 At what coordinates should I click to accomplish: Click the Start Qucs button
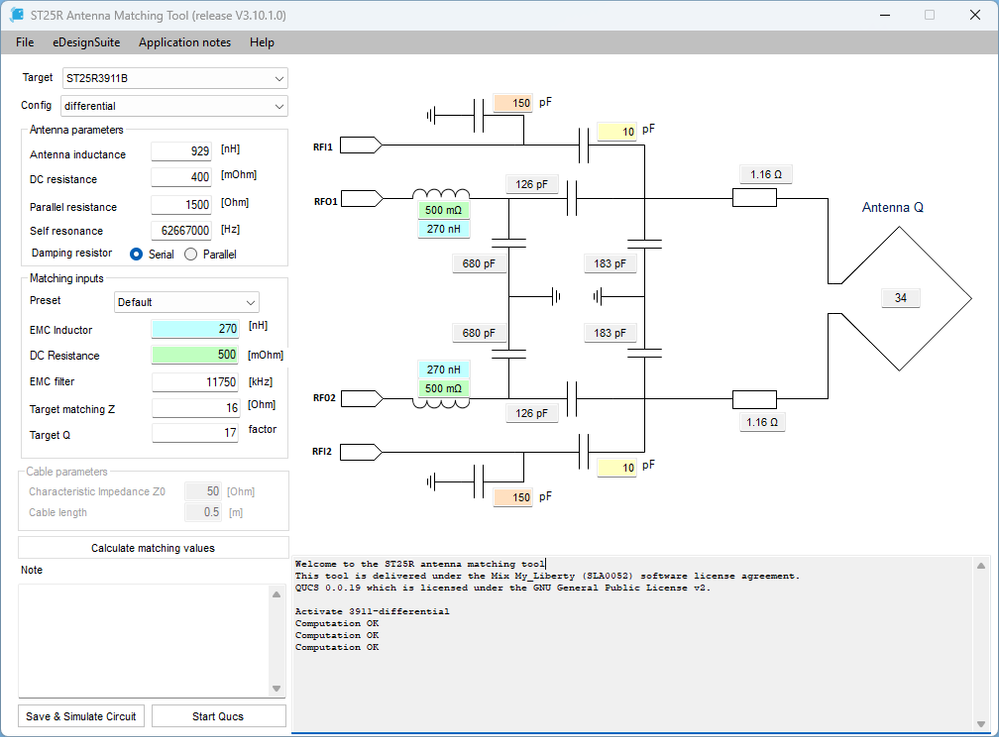click(218, 716)
